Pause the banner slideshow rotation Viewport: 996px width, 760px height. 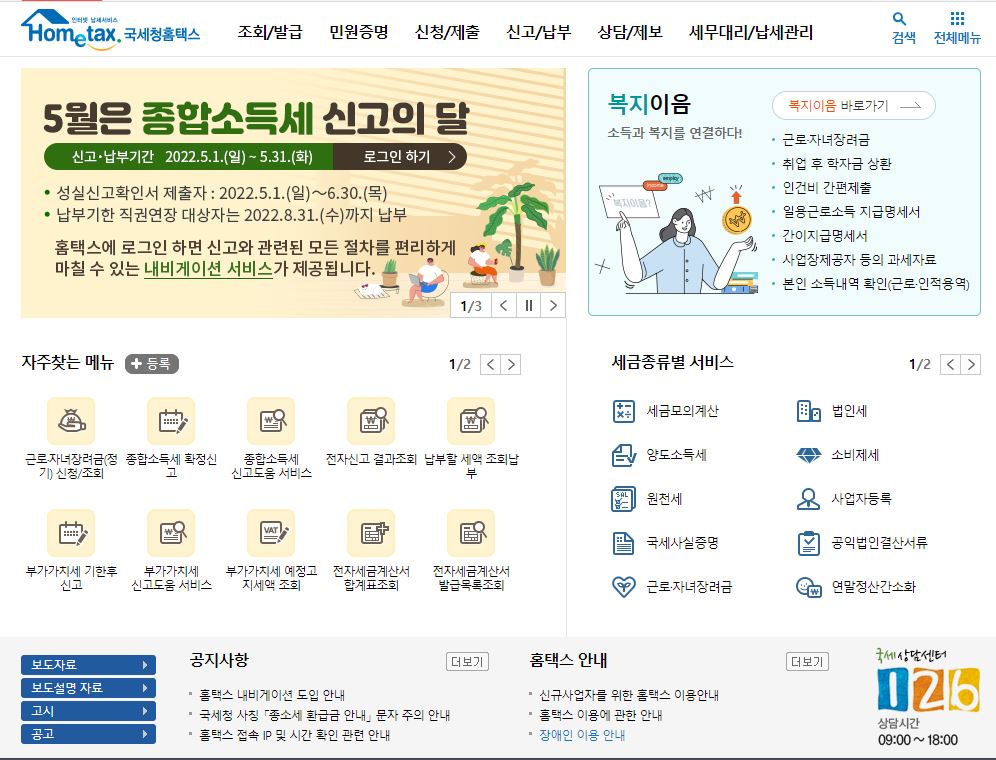point(528,305)
